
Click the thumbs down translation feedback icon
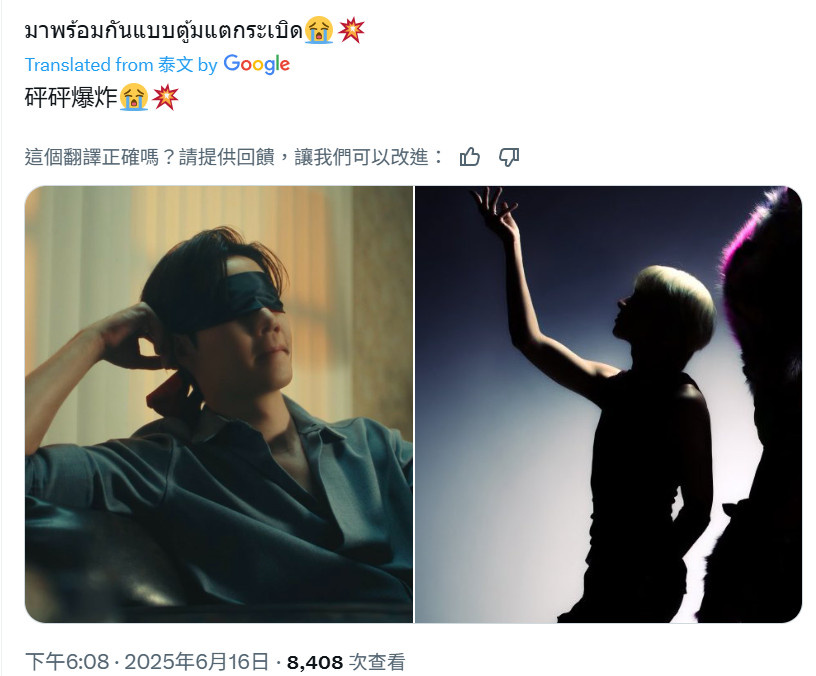point(509,157)
